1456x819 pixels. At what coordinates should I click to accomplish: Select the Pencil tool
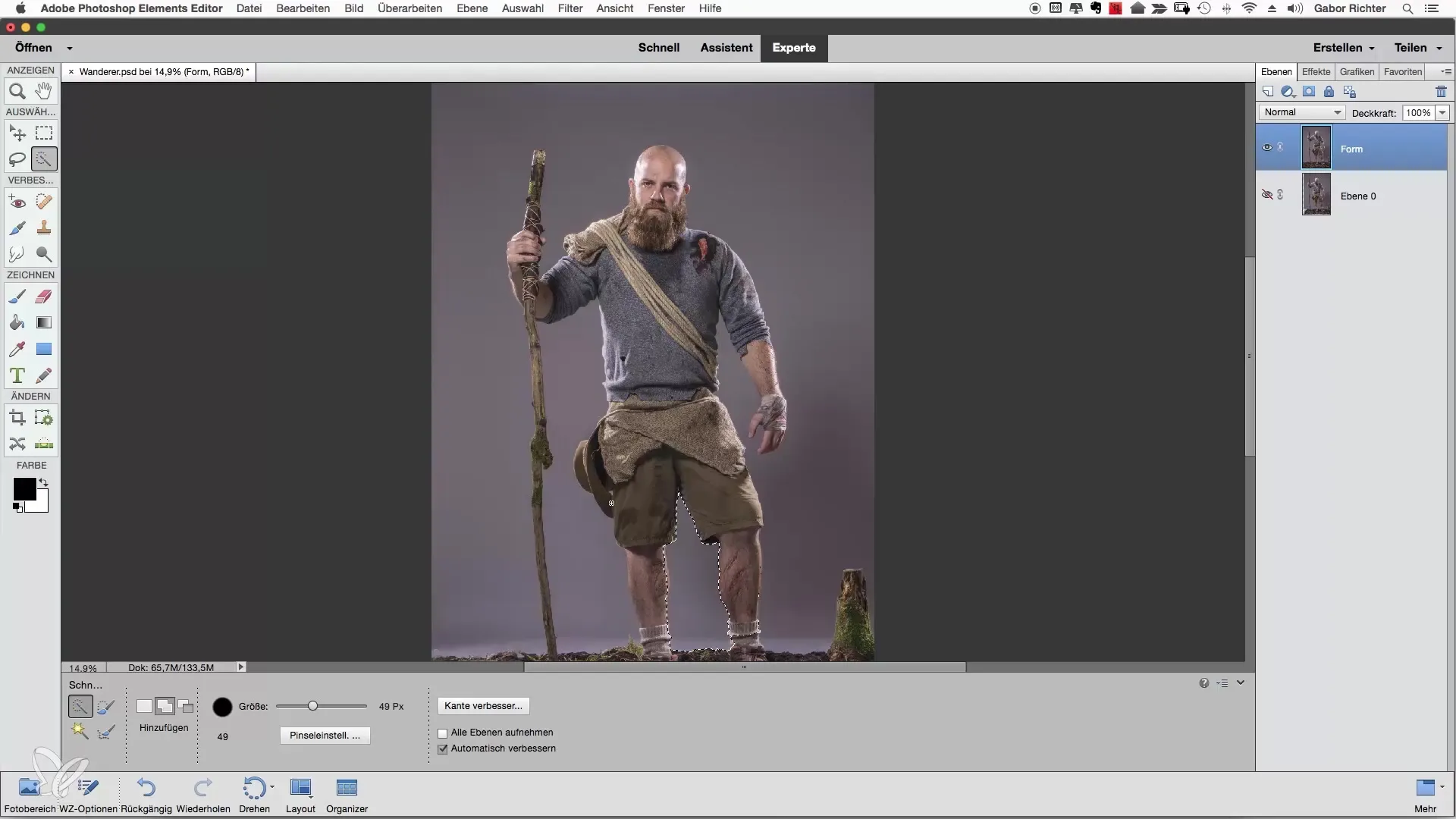[x=44, y=375]
